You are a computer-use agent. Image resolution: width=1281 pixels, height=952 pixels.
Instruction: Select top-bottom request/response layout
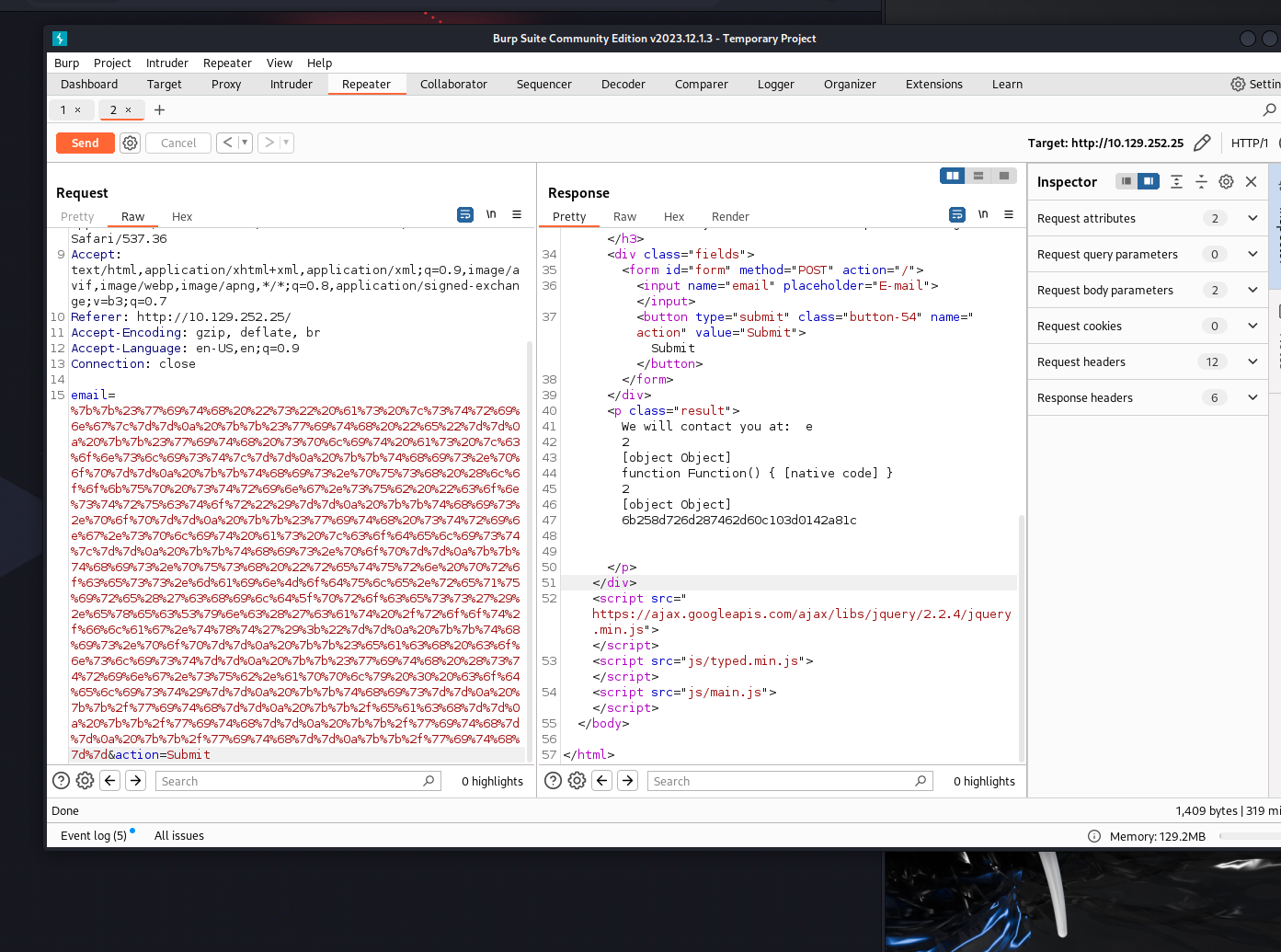pyautogui.click(x=978, y=176)
